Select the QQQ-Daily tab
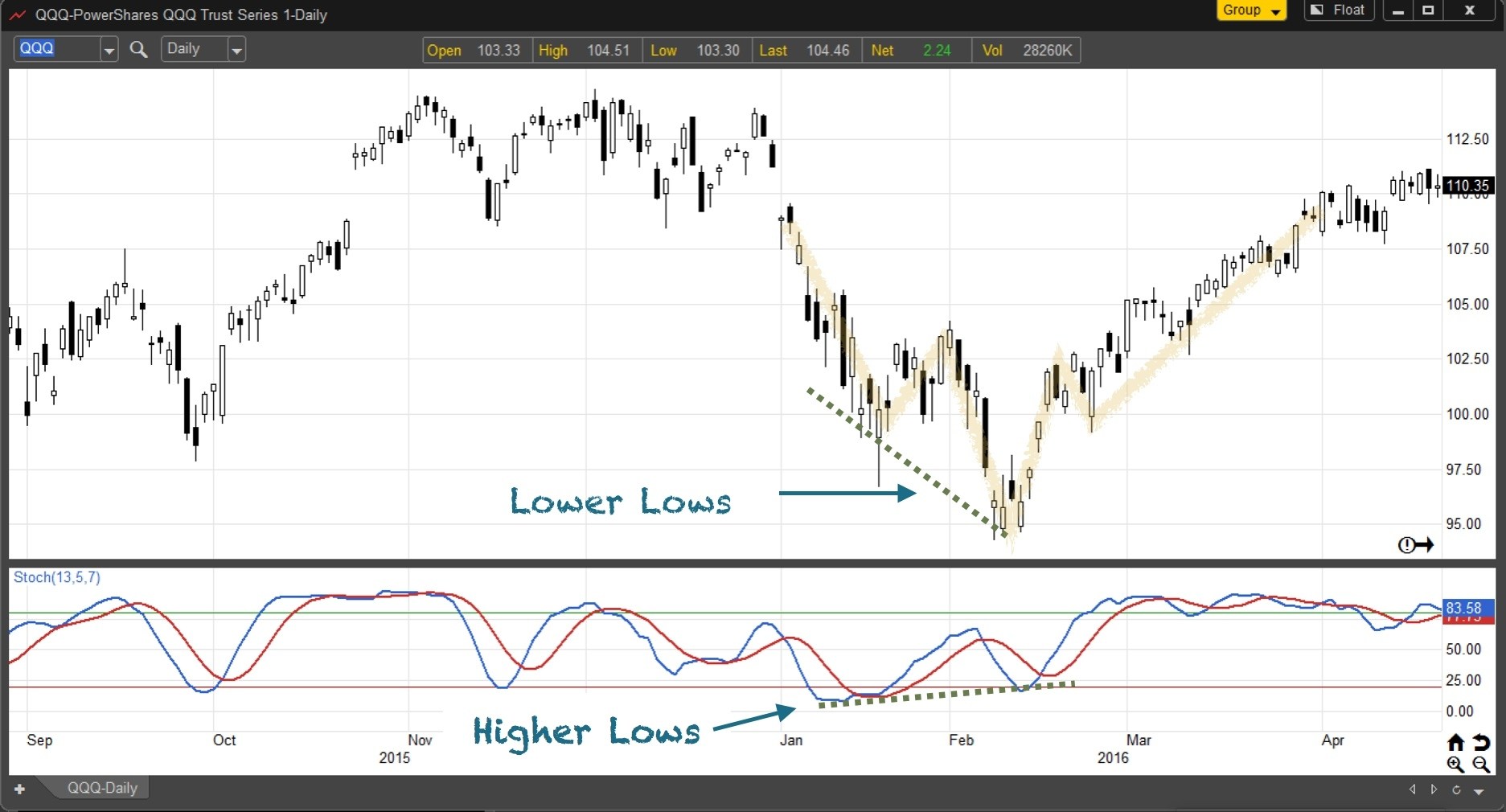Image resolution: width=1506 pixels, height=812 pixels. 102,788
